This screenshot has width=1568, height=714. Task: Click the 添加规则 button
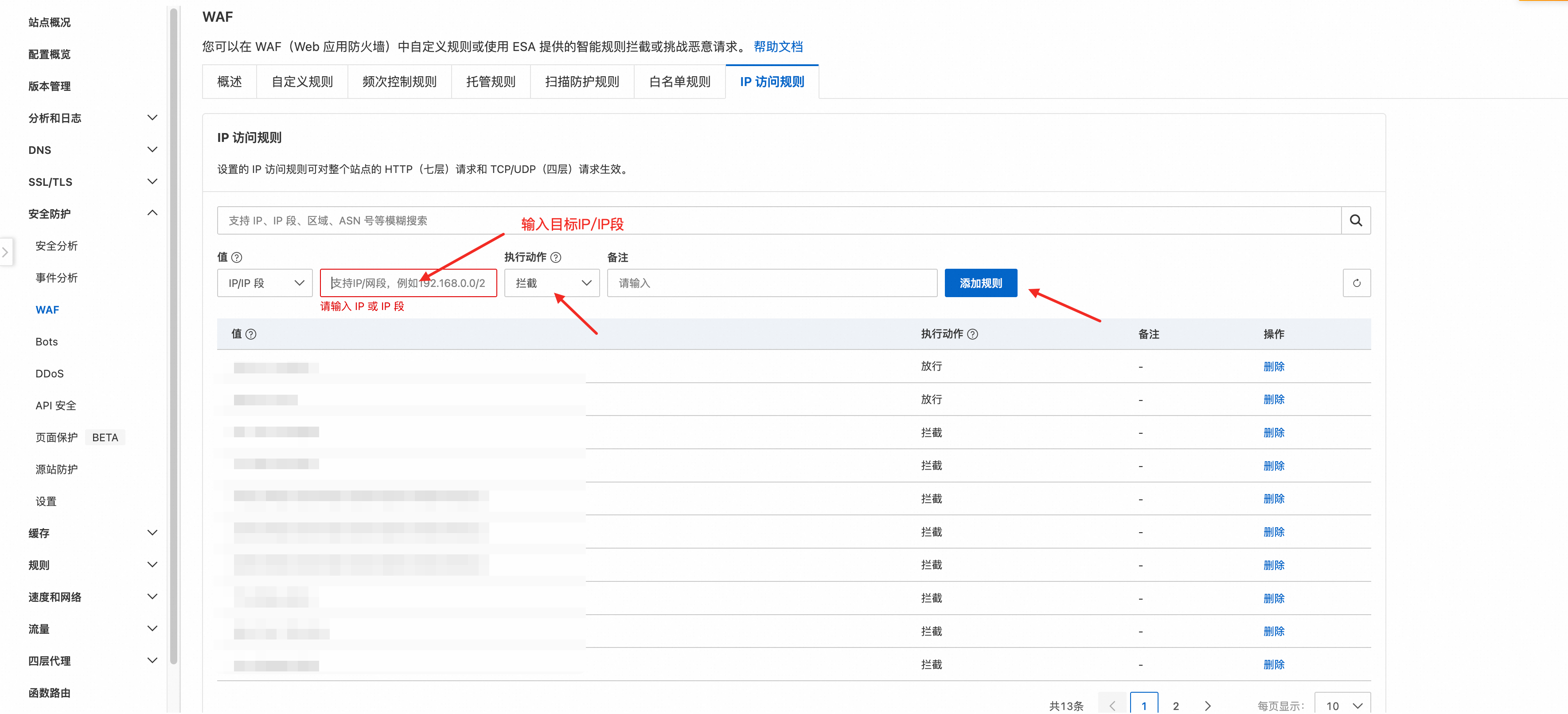click(980, 283)
